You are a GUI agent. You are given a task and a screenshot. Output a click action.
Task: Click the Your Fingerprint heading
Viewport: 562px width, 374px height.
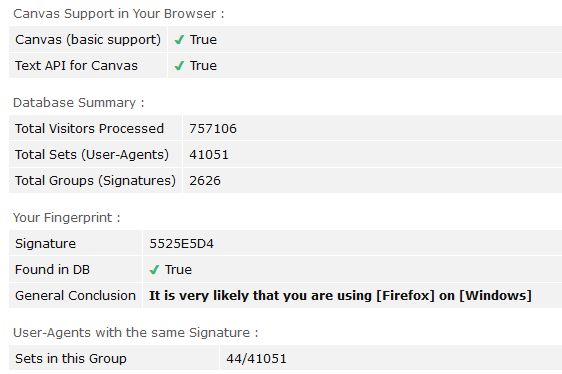pyautogui.click(x=67, y=218)
